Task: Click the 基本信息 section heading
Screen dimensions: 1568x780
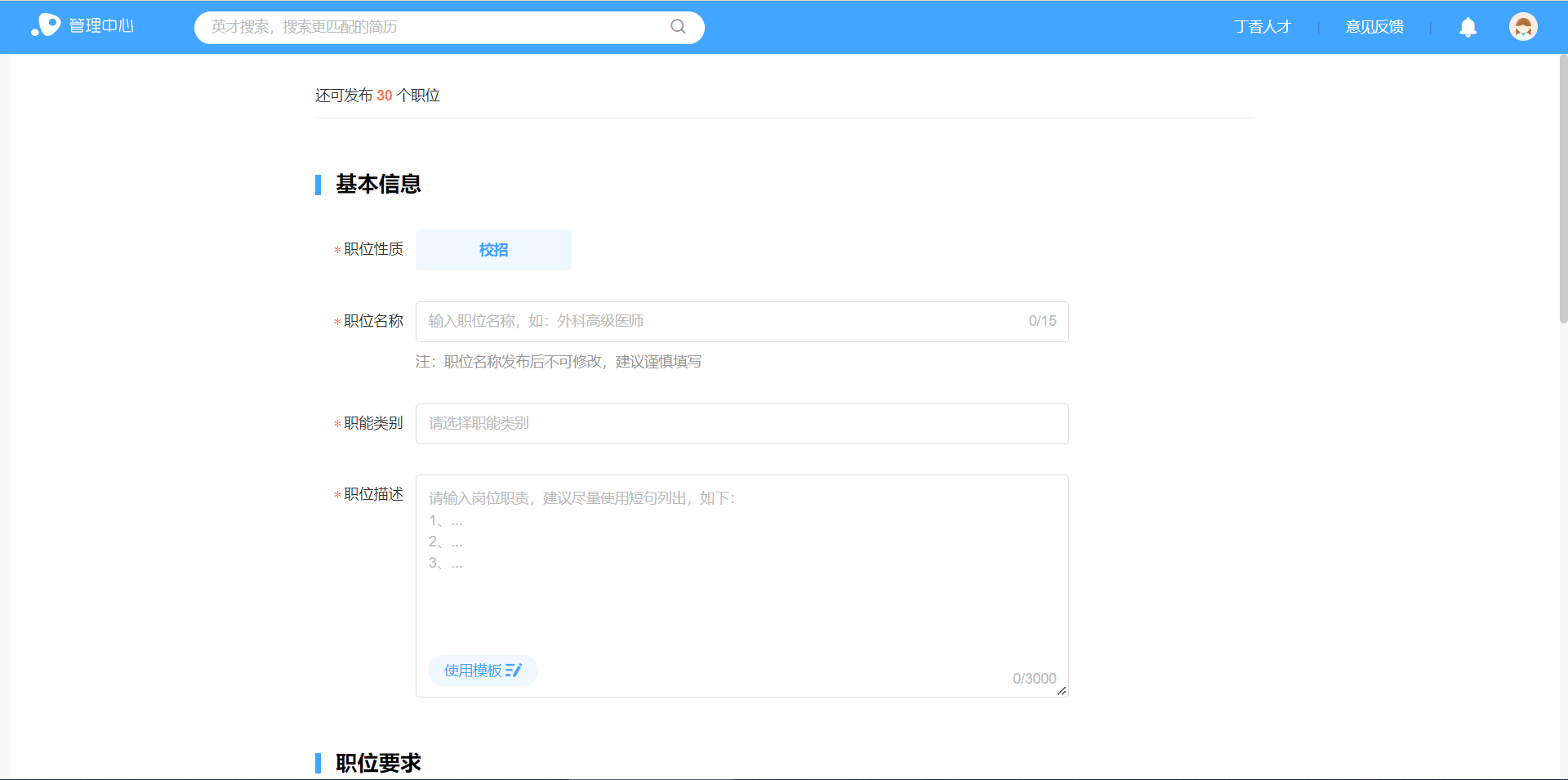Action: pyautogui.click(x=378, y=185)
